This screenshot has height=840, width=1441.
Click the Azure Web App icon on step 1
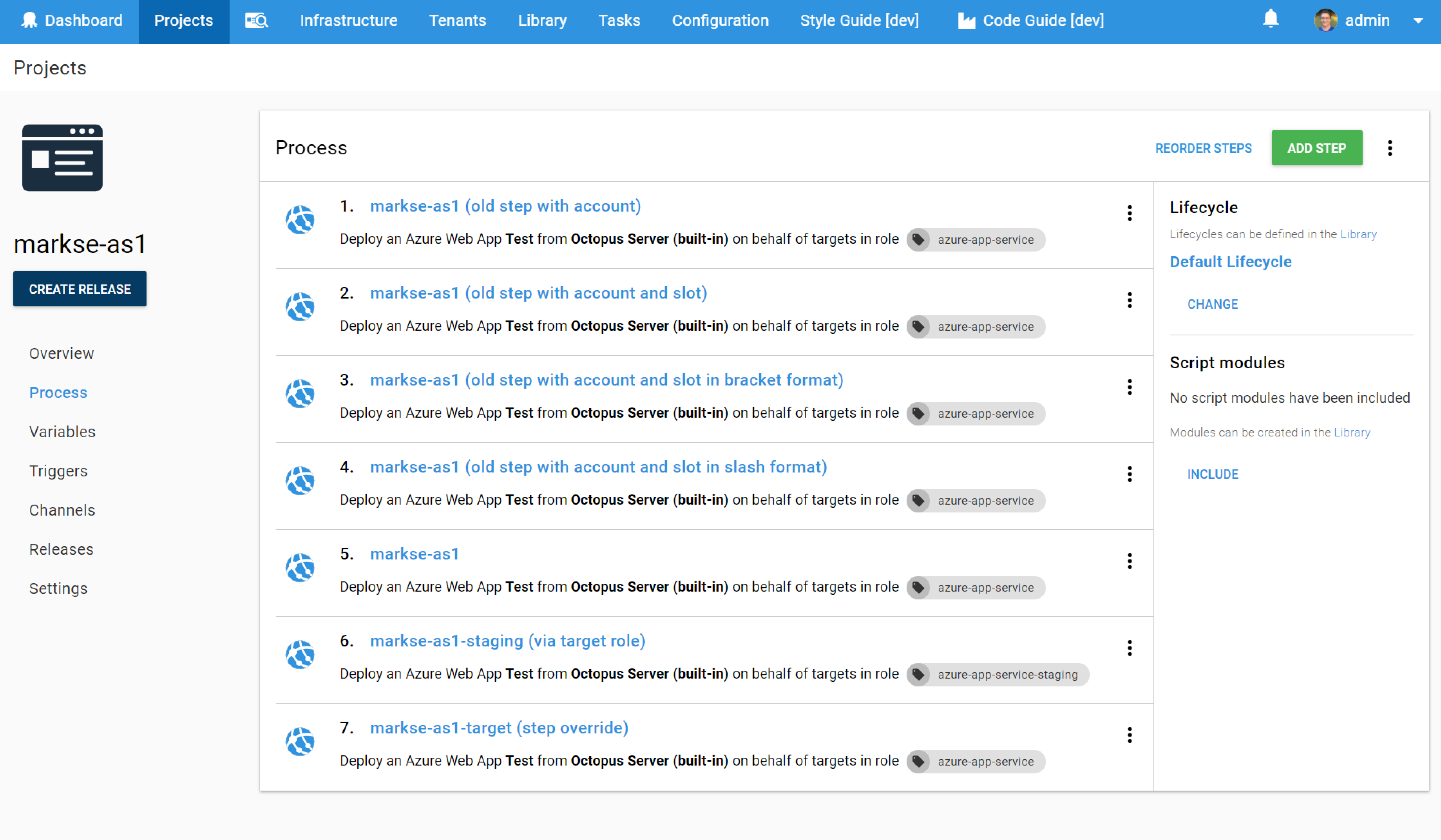pos(300,219)
